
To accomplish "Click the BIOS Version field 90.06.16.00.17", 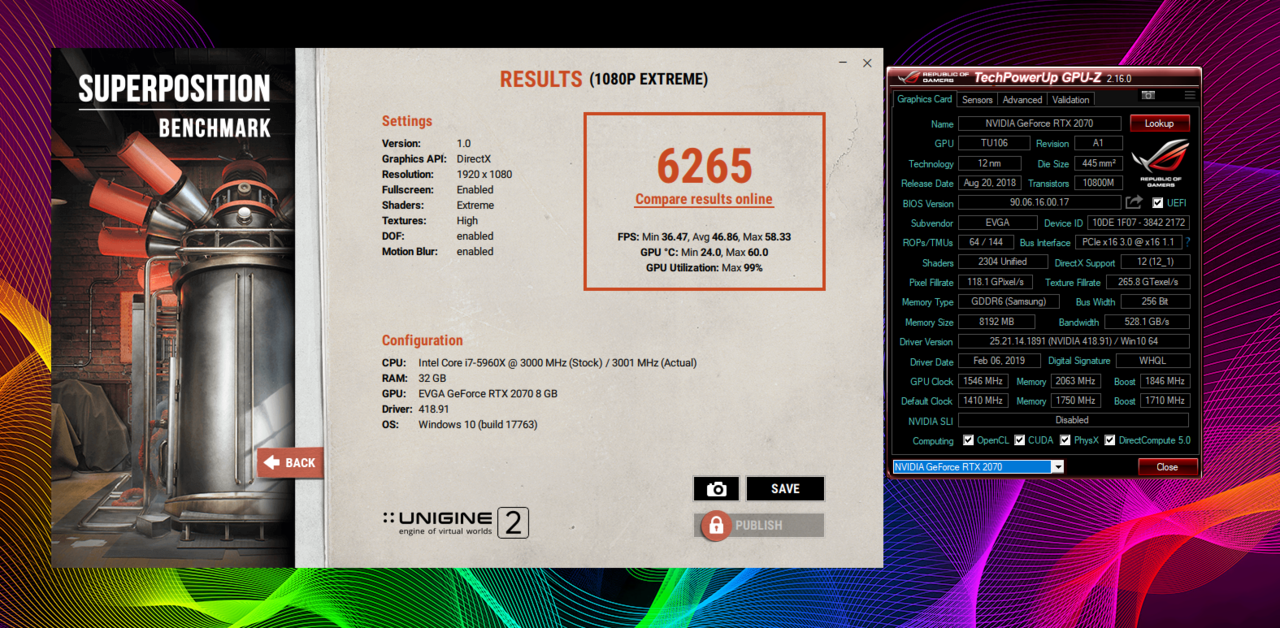I will click(1039, 203).
